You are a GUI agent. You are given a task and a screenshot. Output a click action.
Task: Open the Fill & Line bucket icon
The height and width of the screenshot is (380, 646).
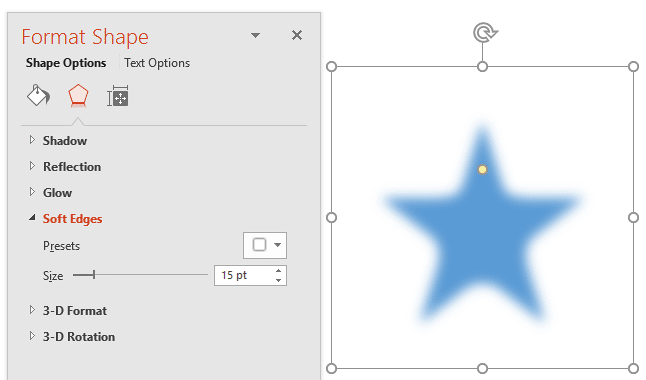click(x=38, y=96)
